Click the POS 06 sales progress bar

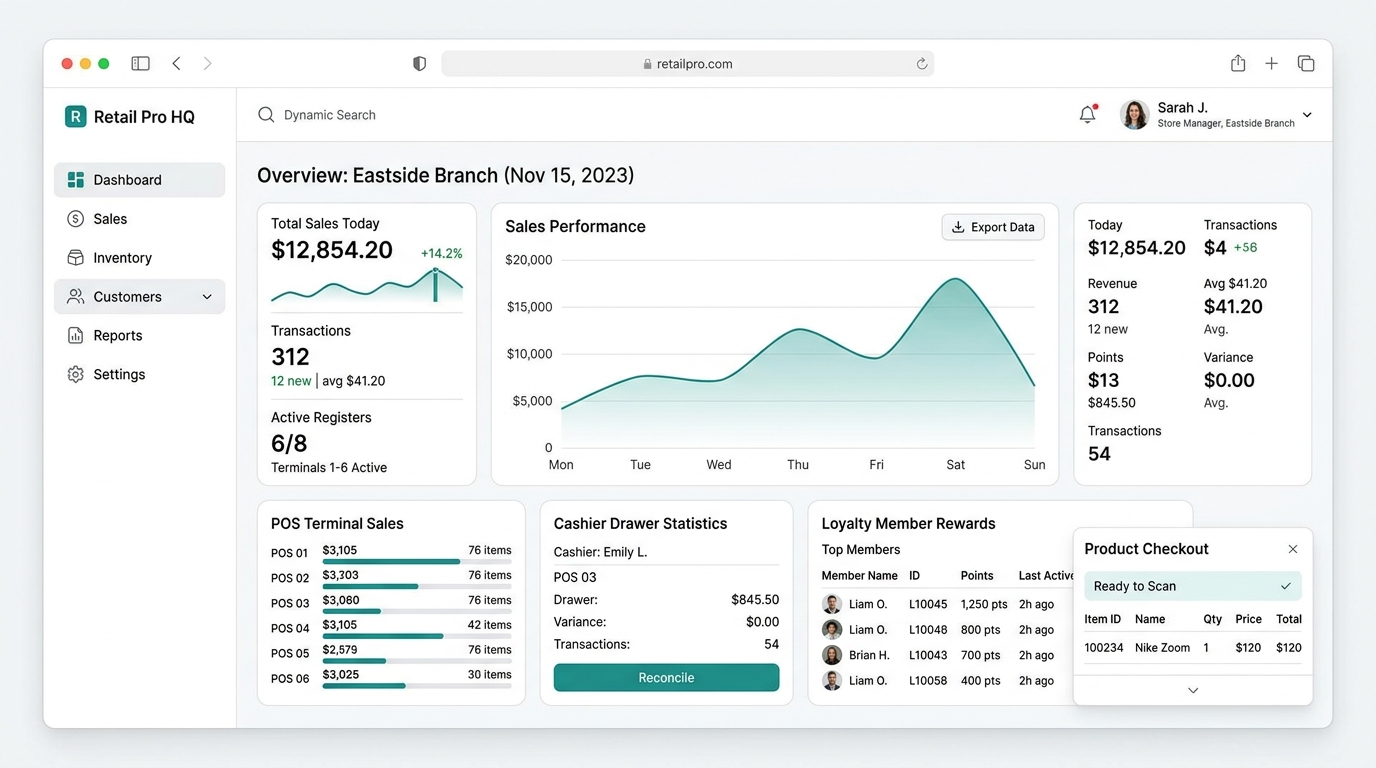pos(417,686)
